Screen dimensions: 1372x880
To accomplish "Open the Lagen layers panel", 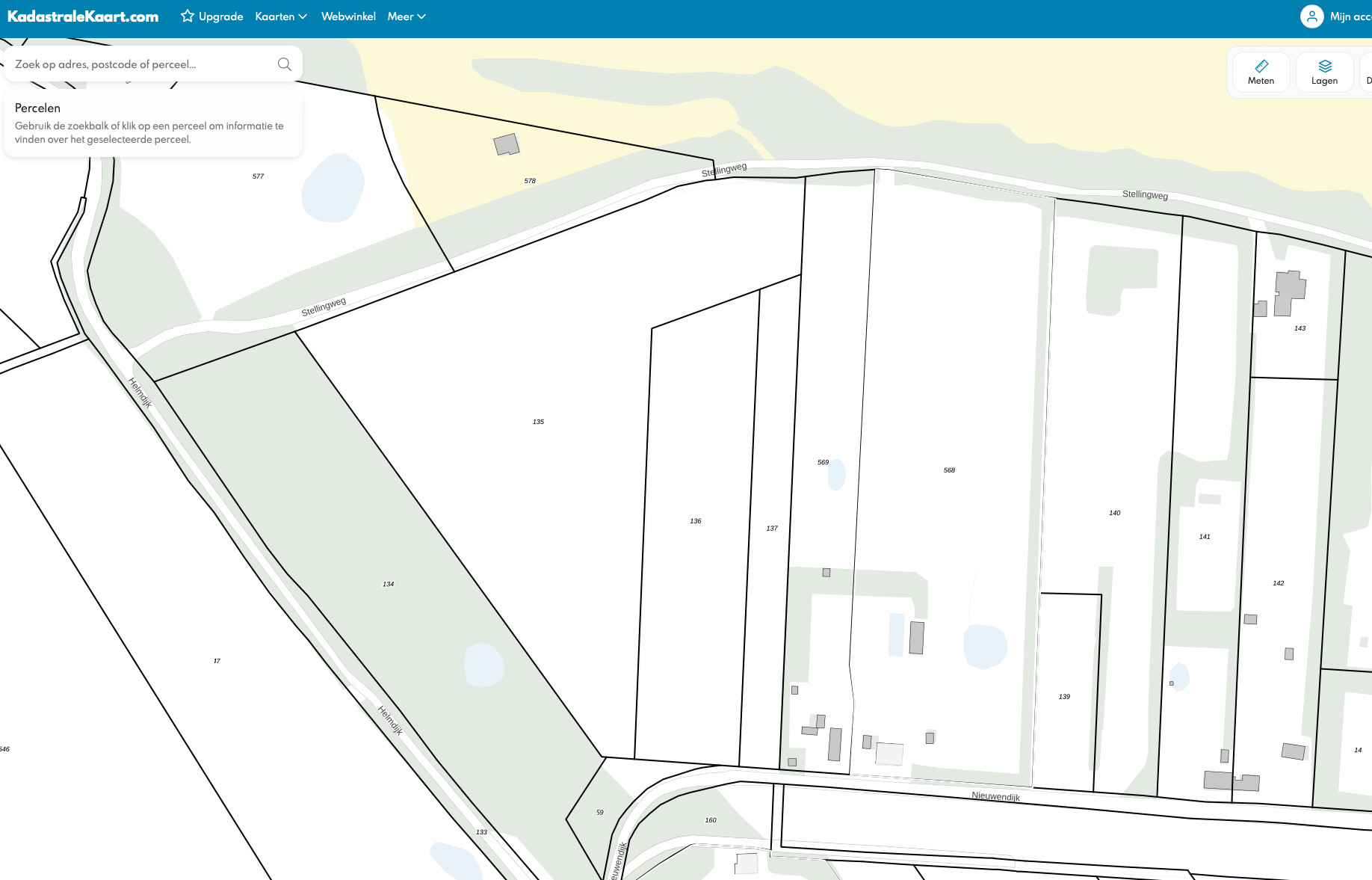I will tap(1324, 73).
